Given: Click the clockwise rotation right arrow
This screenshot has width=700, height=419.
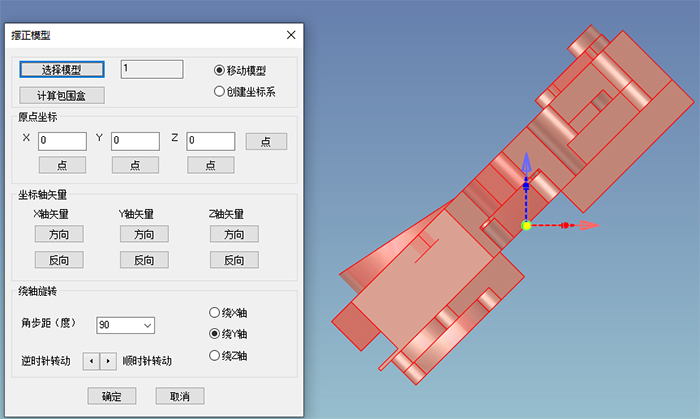Looking at the screenshot, I should 108,360.
